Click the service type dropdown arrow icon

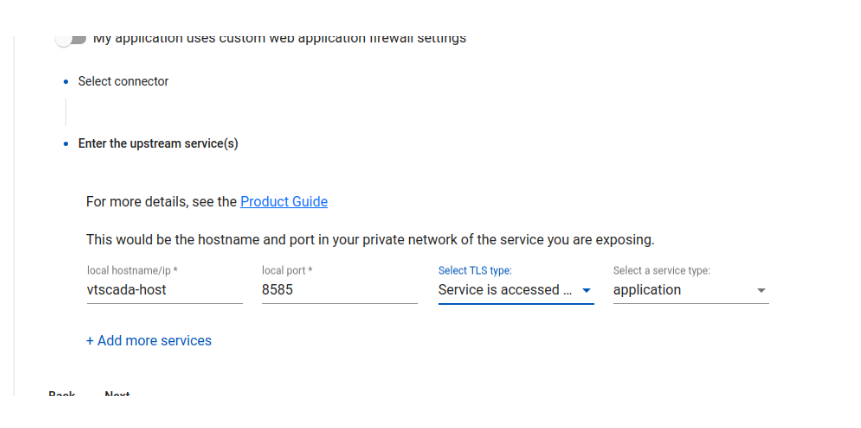point(762,291)
